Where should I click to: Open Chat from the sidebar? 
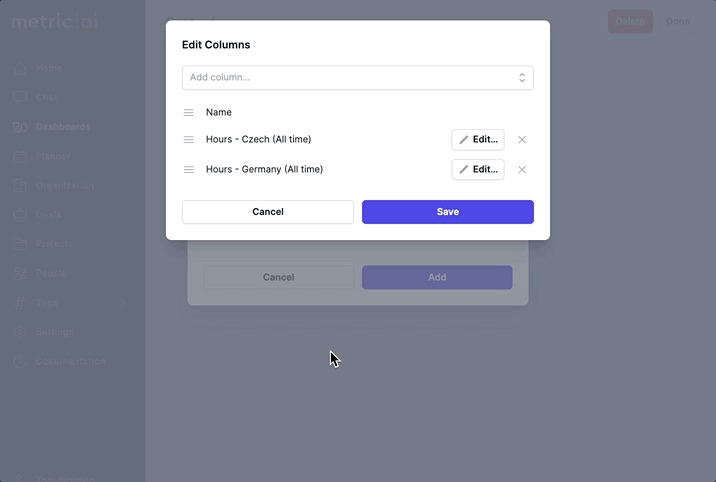coord(46,98)
